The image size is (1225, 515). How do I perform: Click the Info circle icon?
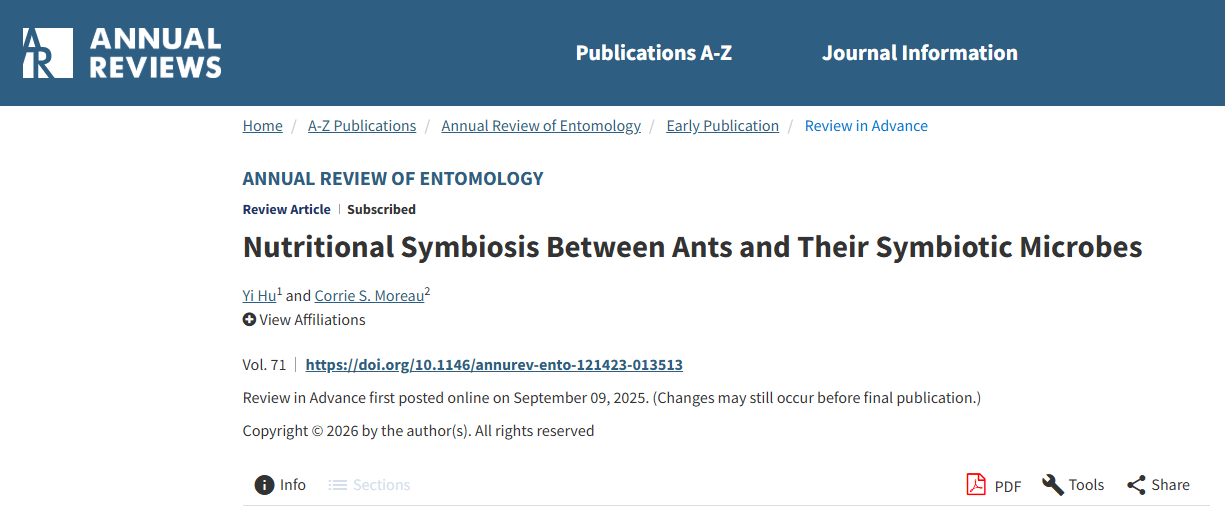point(264,485)
